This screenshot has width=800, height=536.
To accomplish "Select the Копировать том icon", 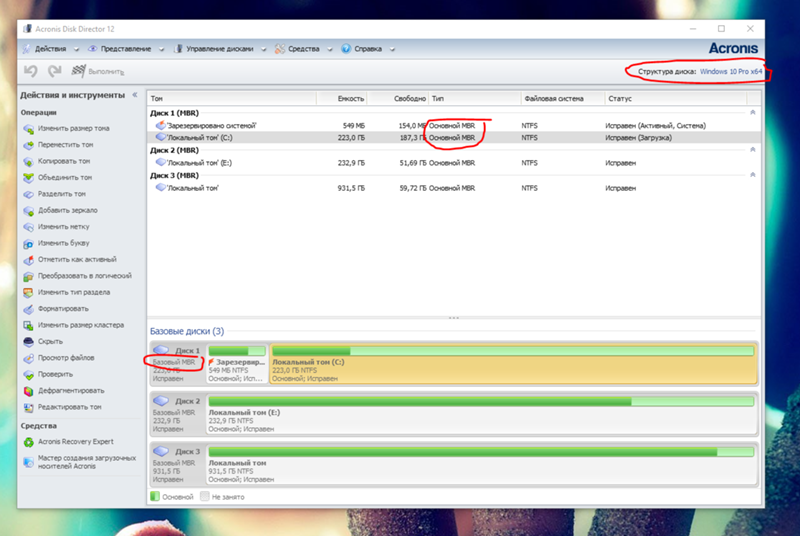I will point(29,162).
